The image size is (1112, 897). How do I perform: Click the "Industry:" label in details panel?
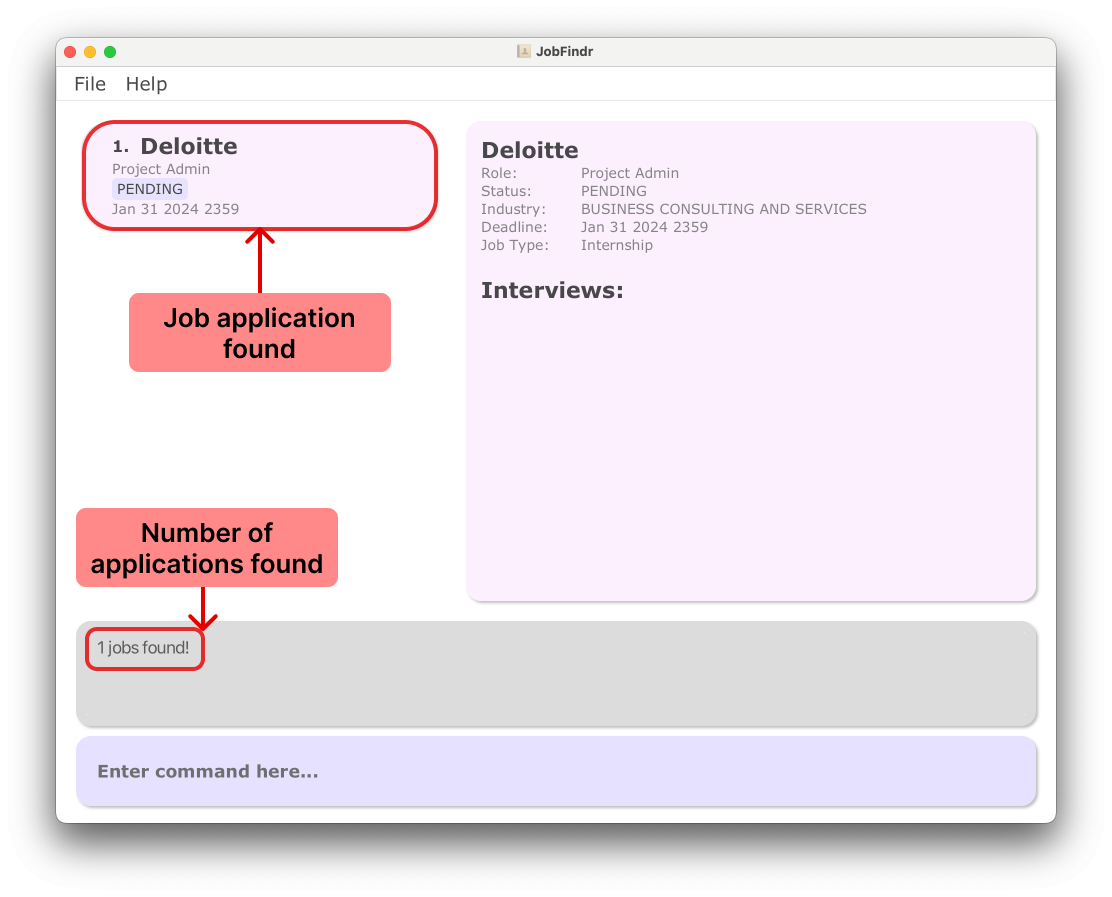513,209
